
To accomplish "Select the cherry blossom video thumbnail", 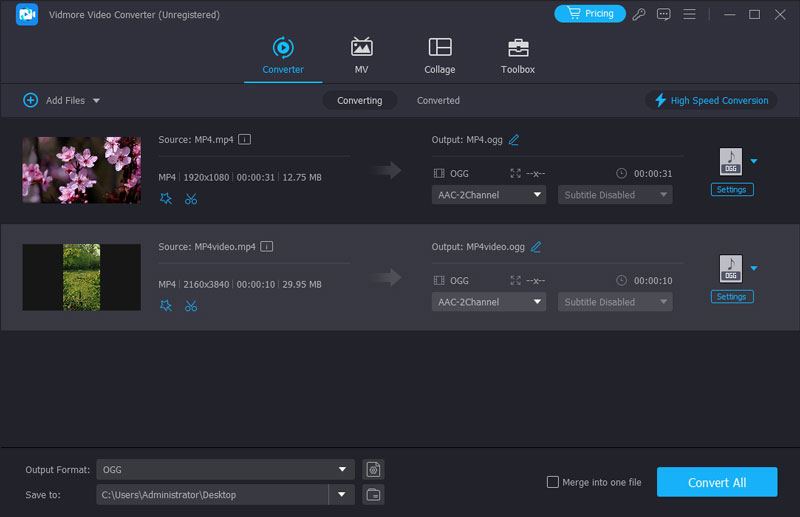I will (x=82, y=170).
